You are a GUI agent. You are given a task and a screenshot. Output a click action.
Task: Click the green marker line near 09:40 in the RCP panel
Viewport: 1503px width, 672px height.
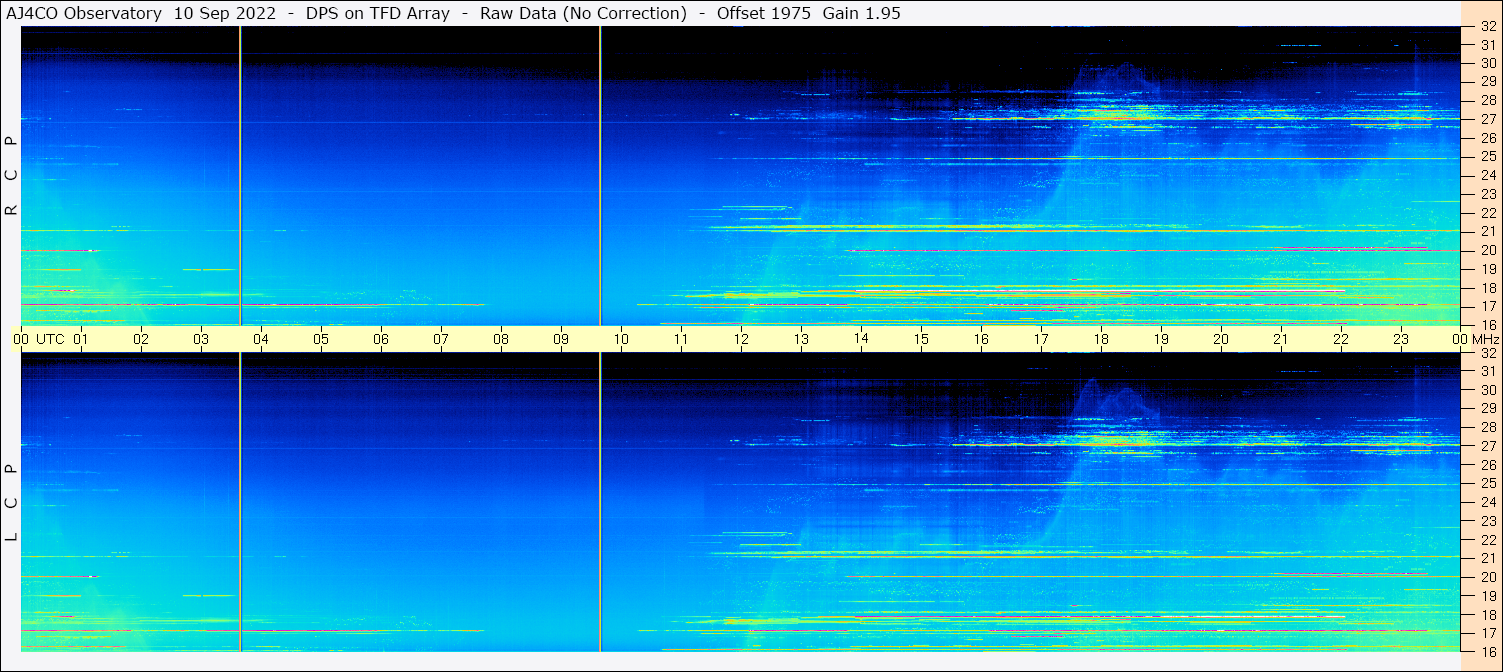pos(600,176)
